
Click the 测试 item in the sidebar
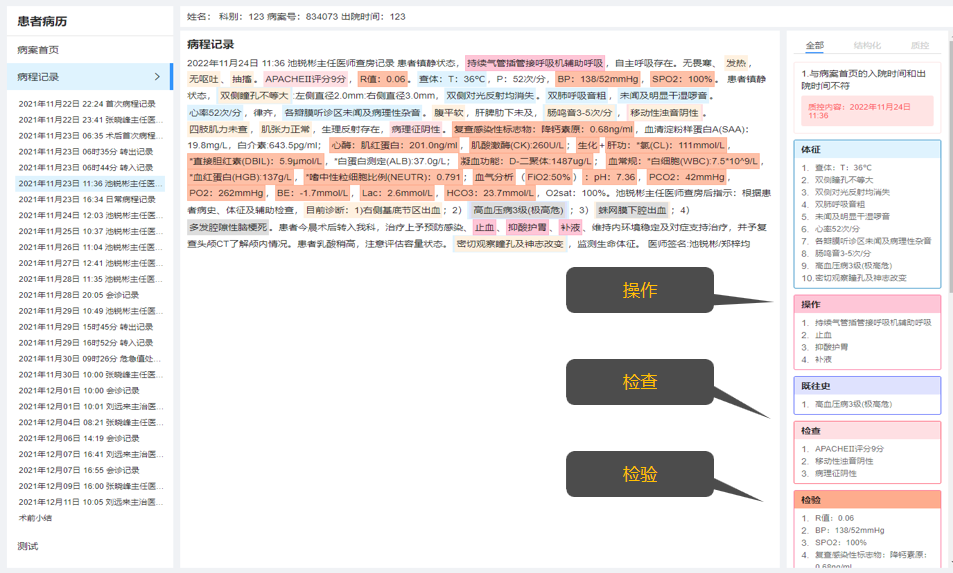tap(28, 546)
